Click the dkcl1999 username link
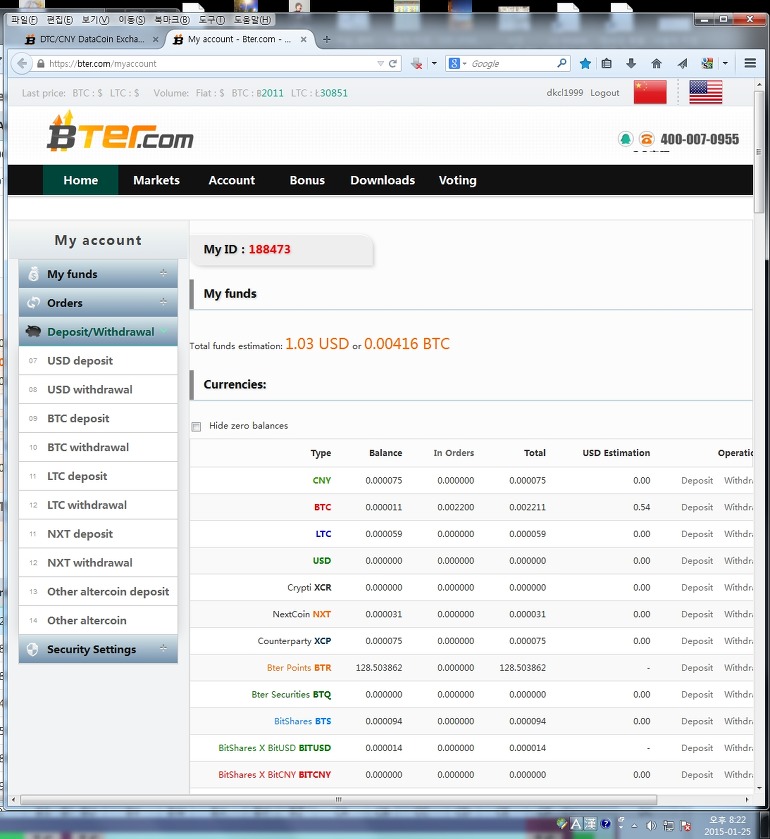Screen dimensions: 770x839 tap(565, 93)
